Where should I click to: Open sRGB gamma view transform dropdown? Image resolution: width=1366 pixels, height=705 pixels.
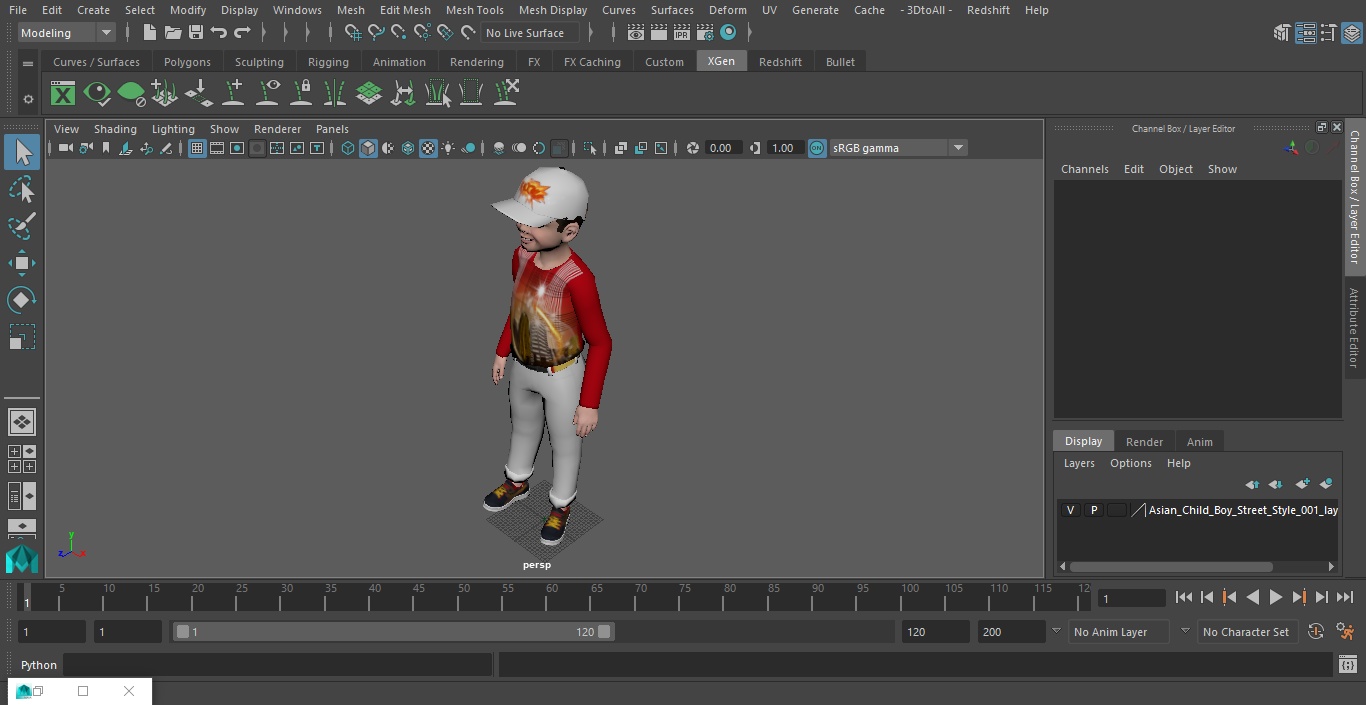[898, 148]
